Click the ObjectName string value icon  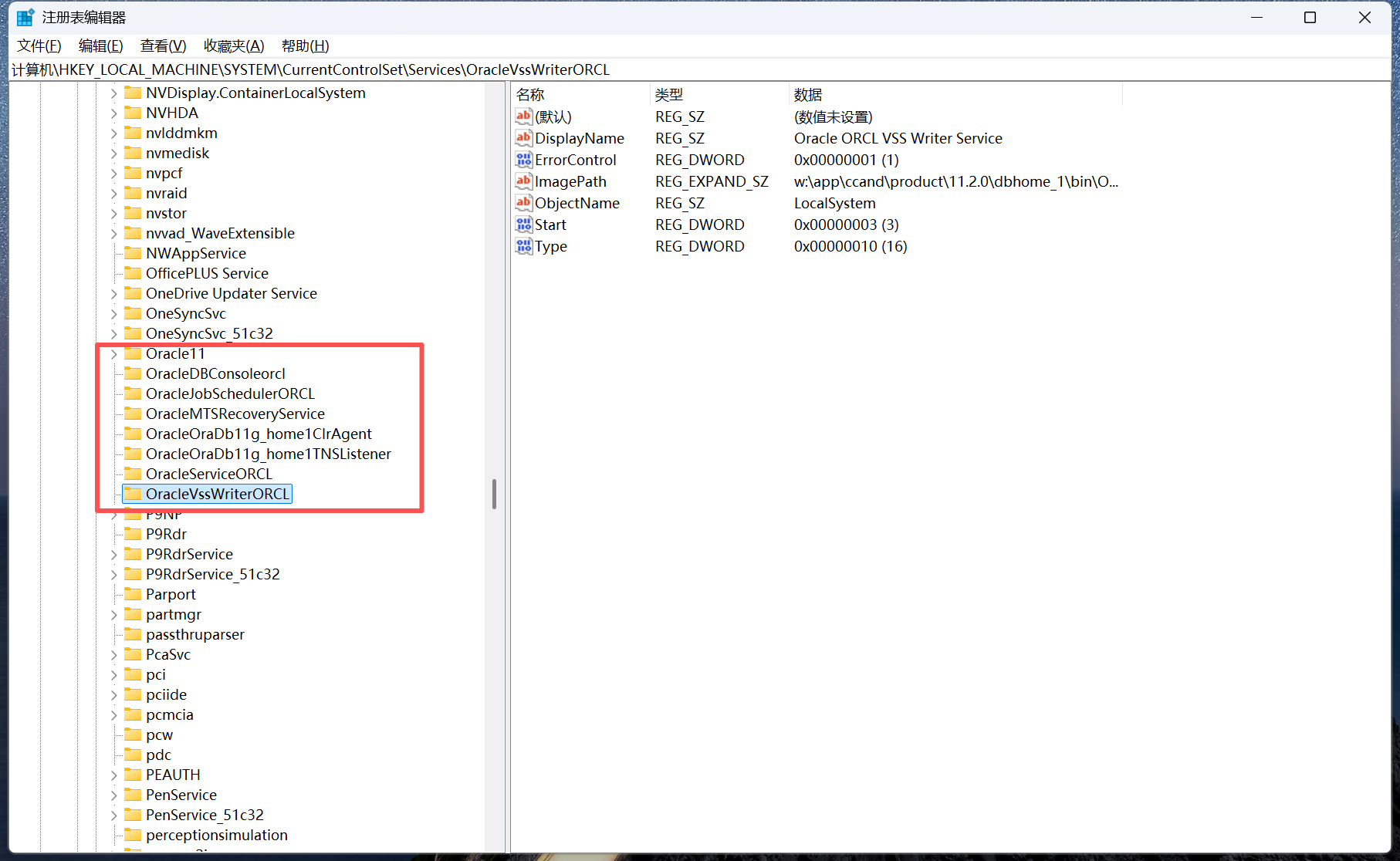(x=524, y=203)
